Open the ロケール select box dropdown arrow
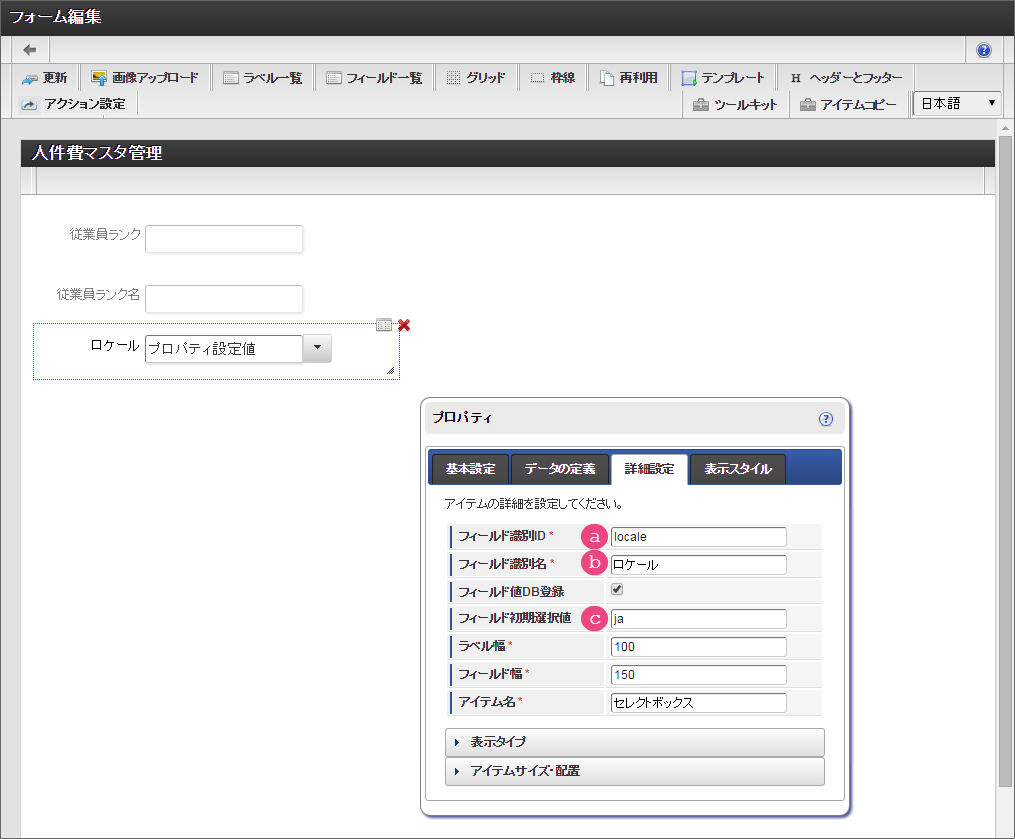 tap(316, 348)
